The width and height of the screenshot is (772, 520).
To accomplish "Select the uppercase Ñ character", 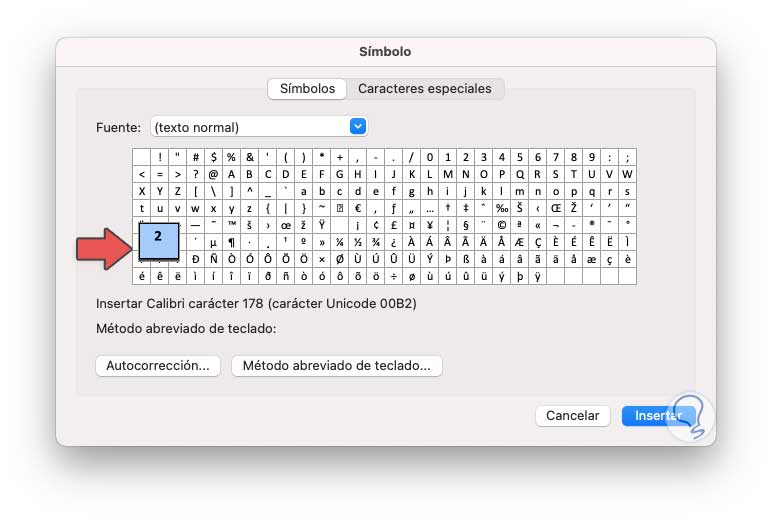I will tap(213, 259).
